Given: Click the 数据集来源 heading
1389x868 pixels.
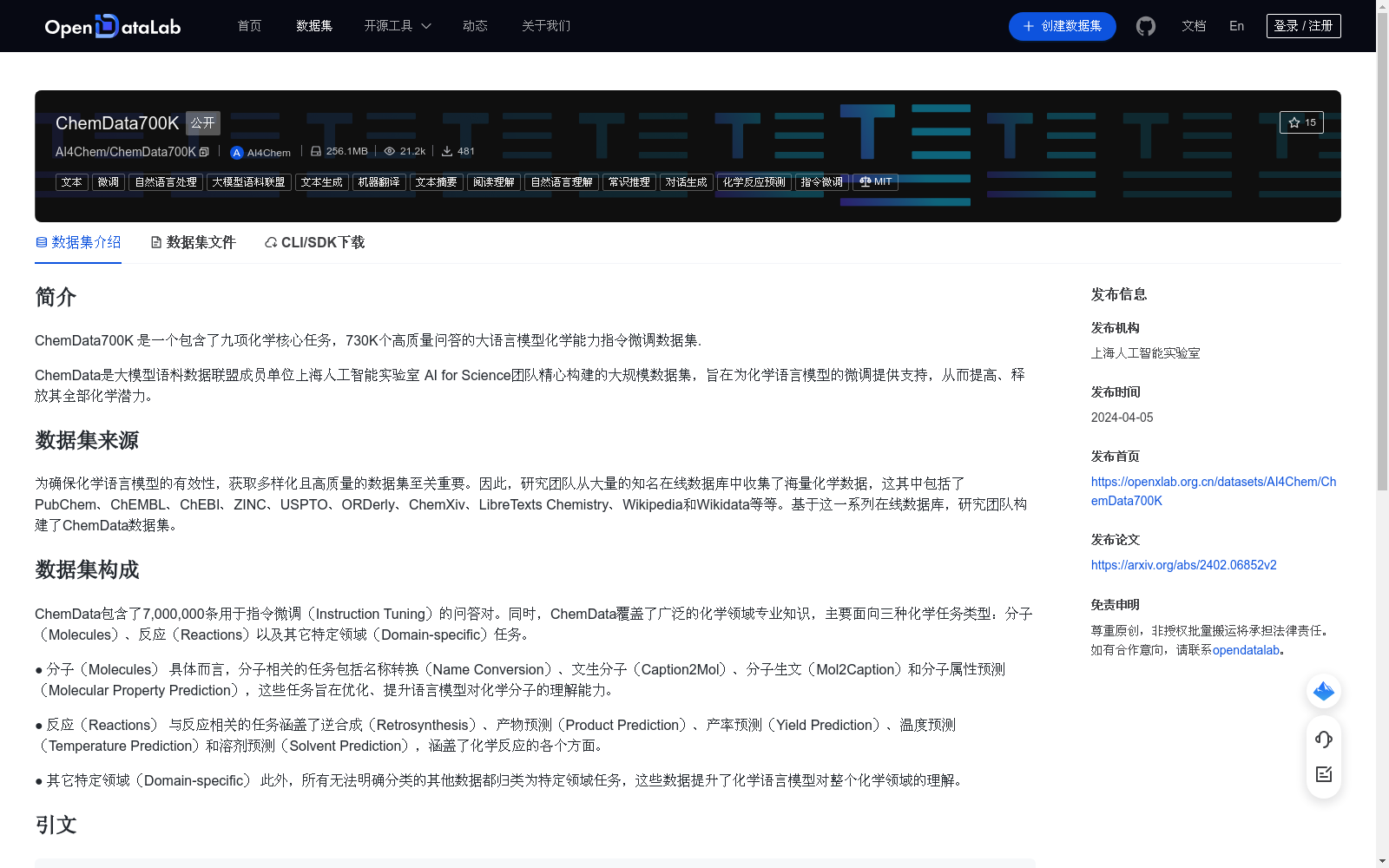Looking at the screenshot, I should point(87,441).
